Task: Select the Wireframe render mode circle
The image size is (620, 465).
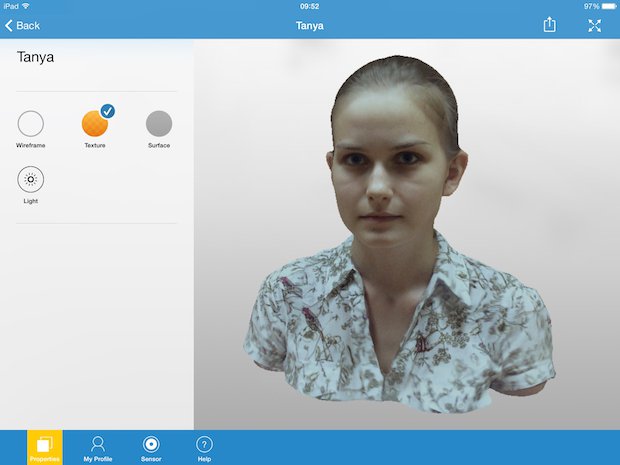Action: (31, 123)
